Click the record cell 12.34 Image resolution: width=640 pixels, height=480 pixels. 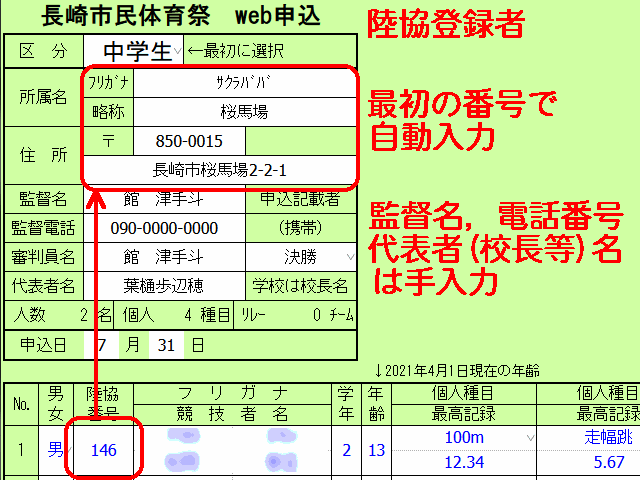[x=464, y=462]
